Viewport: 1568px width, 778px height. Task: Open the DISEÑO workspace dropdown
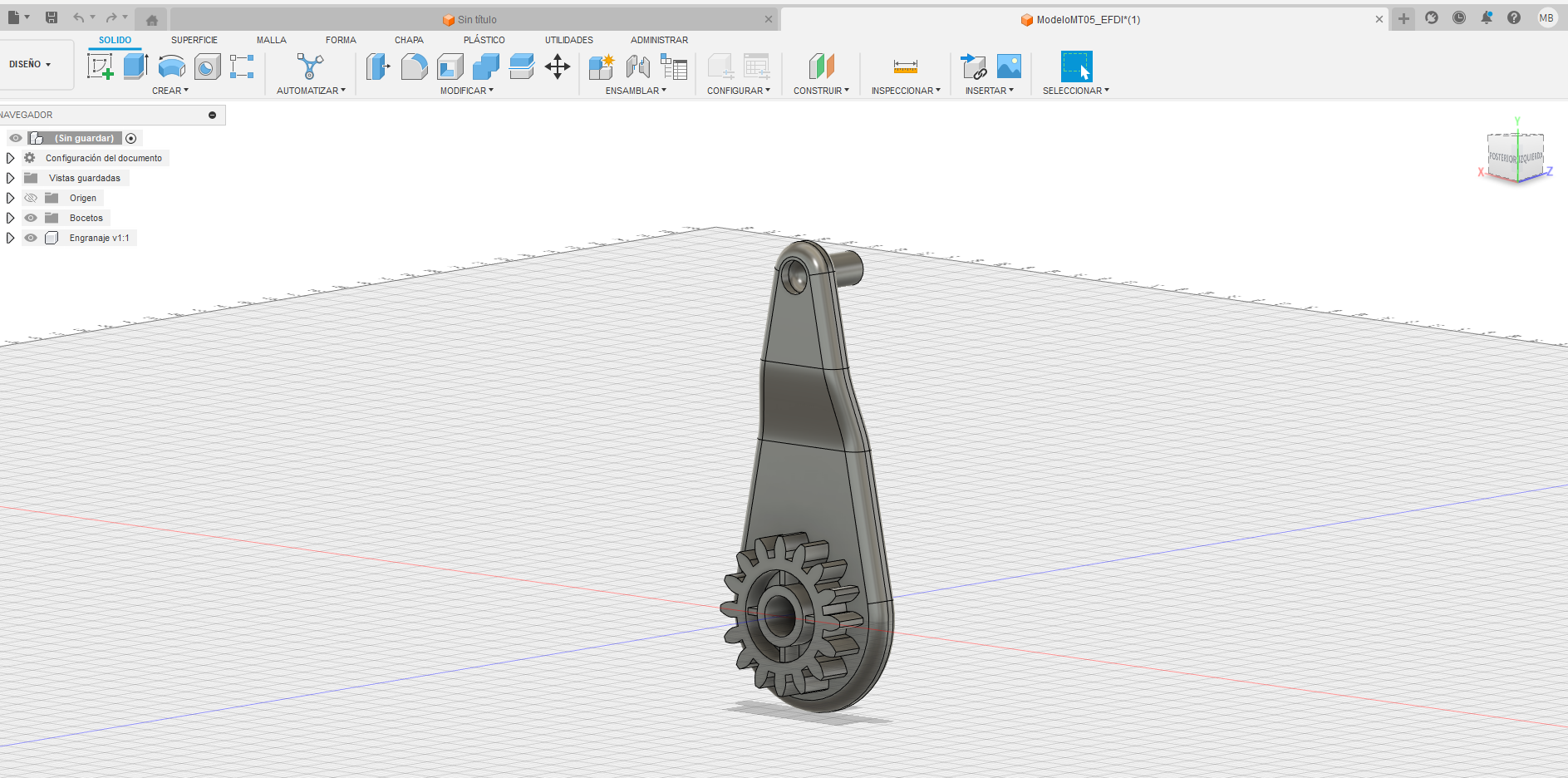point(31,64)
